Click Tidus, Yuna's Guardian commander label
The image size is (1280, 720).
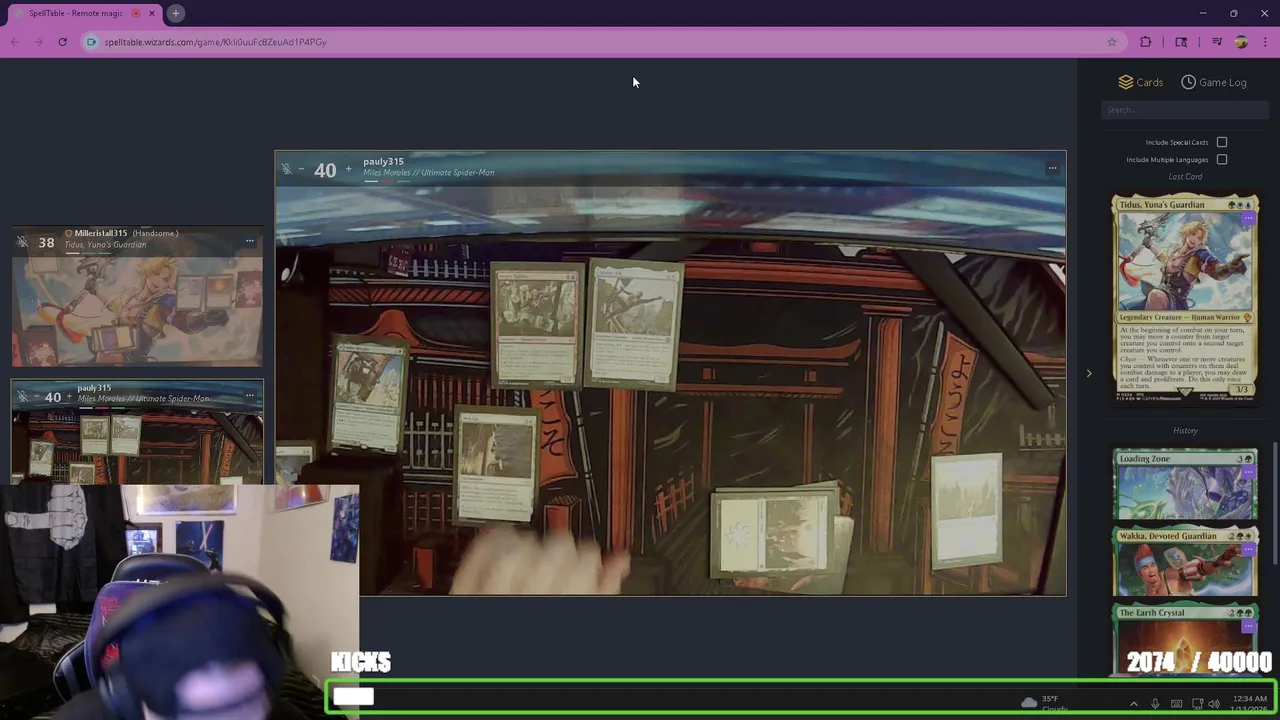click(105, 244)
